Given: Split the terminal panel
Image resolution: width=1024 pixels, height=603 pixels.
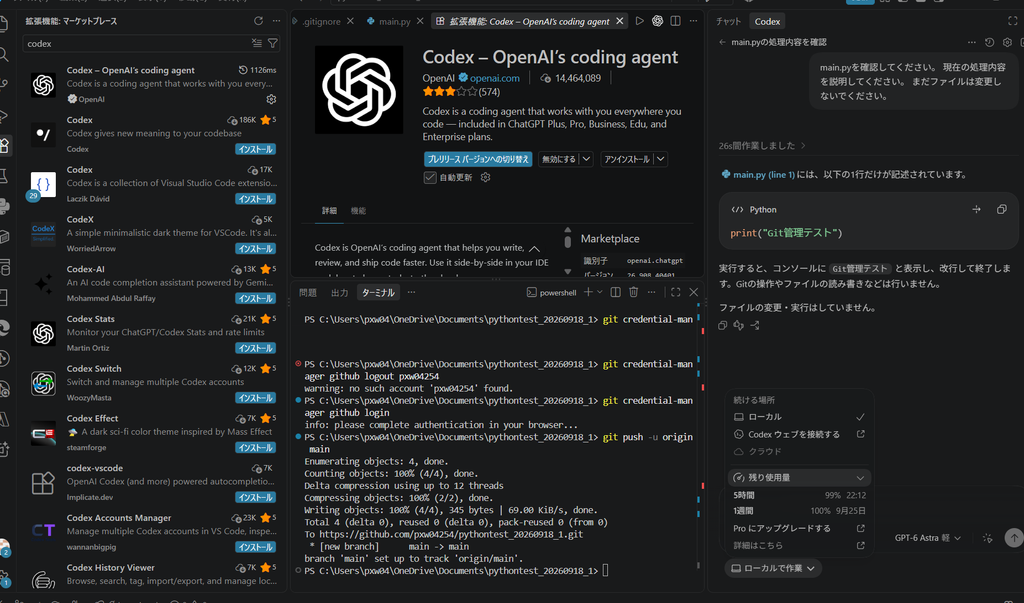Looking at the screenshot, I should click(615, 292).
